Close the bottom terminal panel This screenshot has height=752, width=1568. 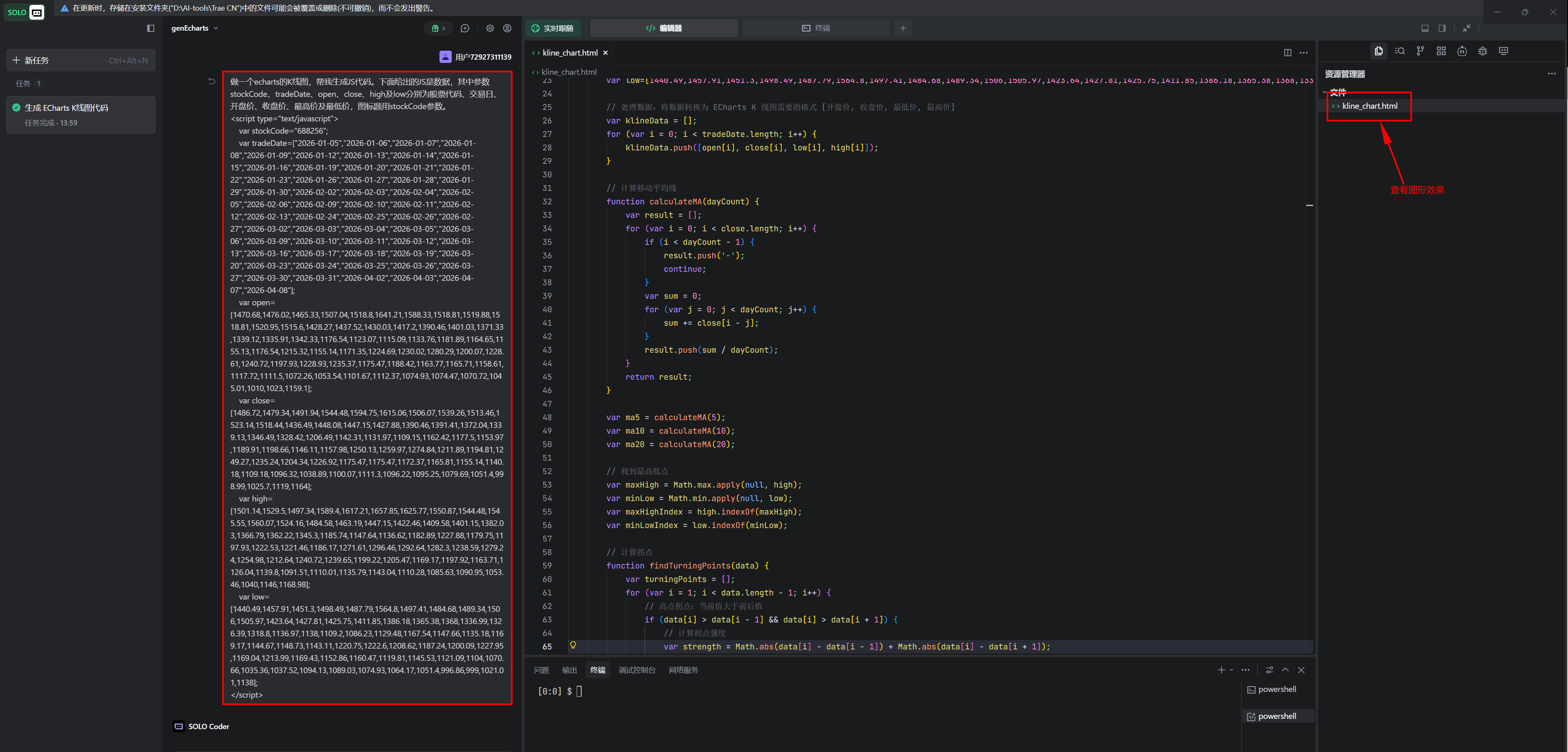click(x=1301, y=670)
